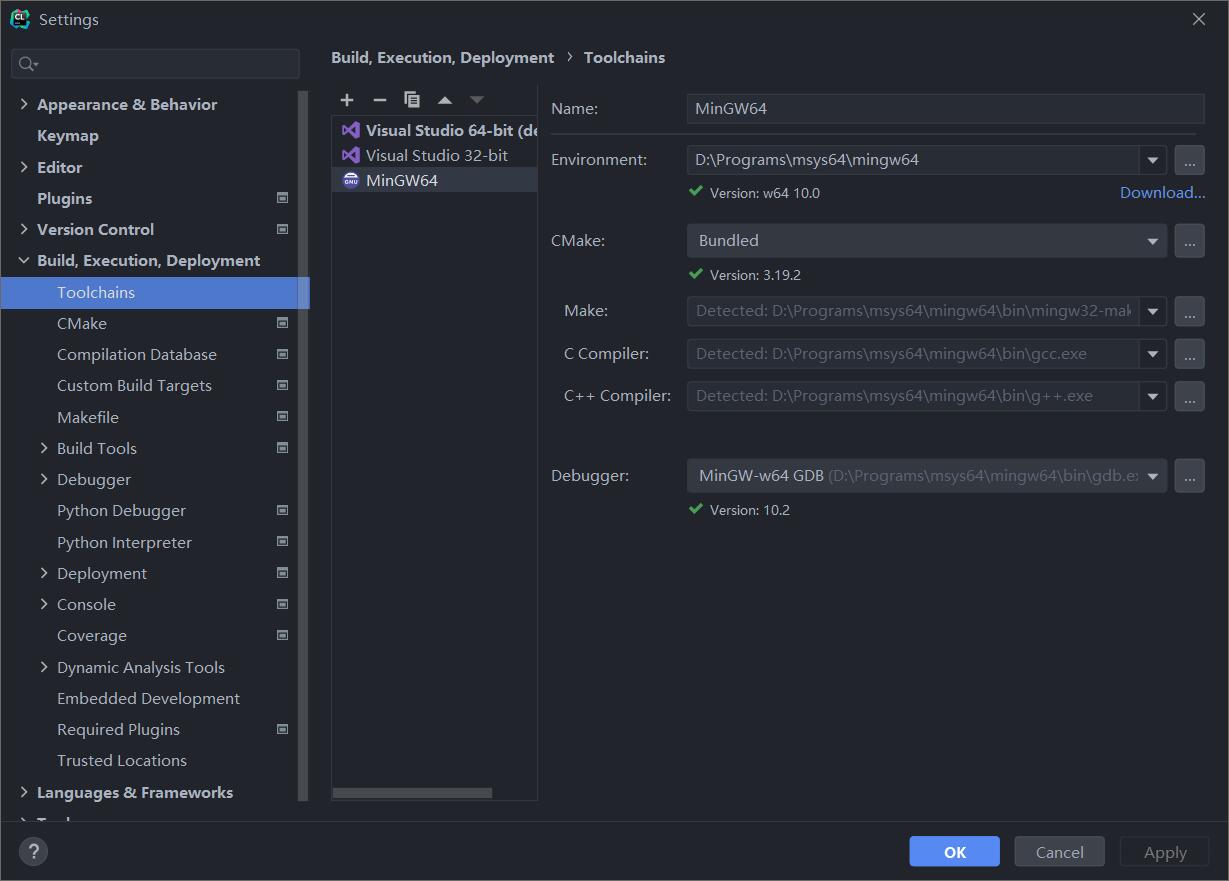The height and width of the screenshot is (881, 1229).
Task: Open the Make path dropdown arrow
Action: [1153, 312]
